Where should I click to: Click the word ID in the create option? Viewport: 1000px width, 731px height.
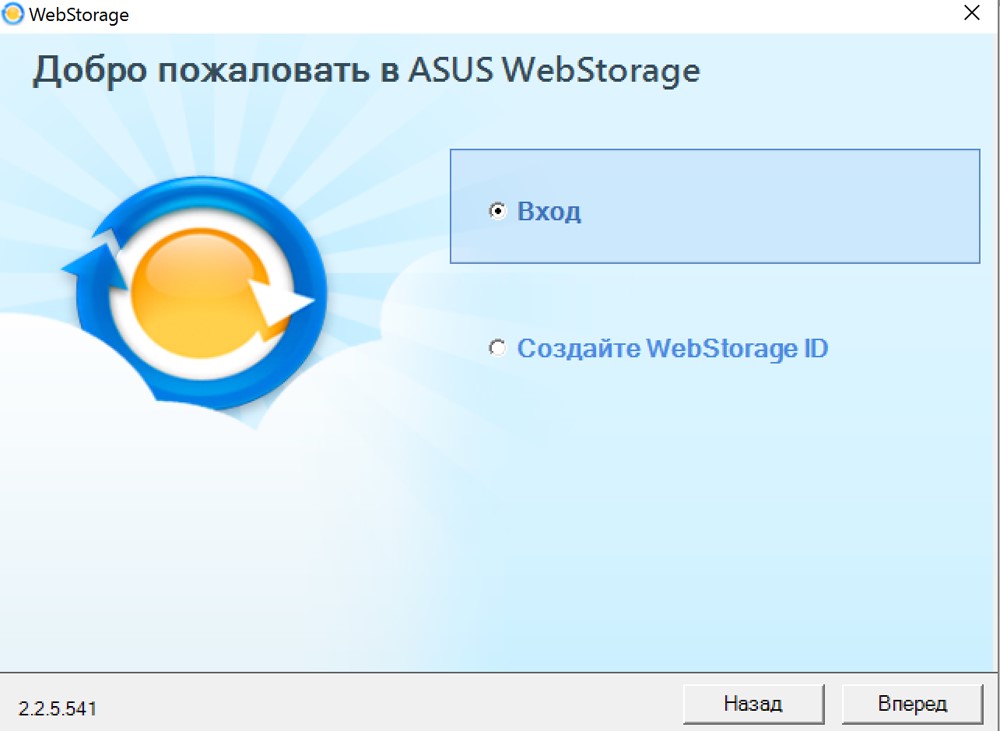point(816,348)
